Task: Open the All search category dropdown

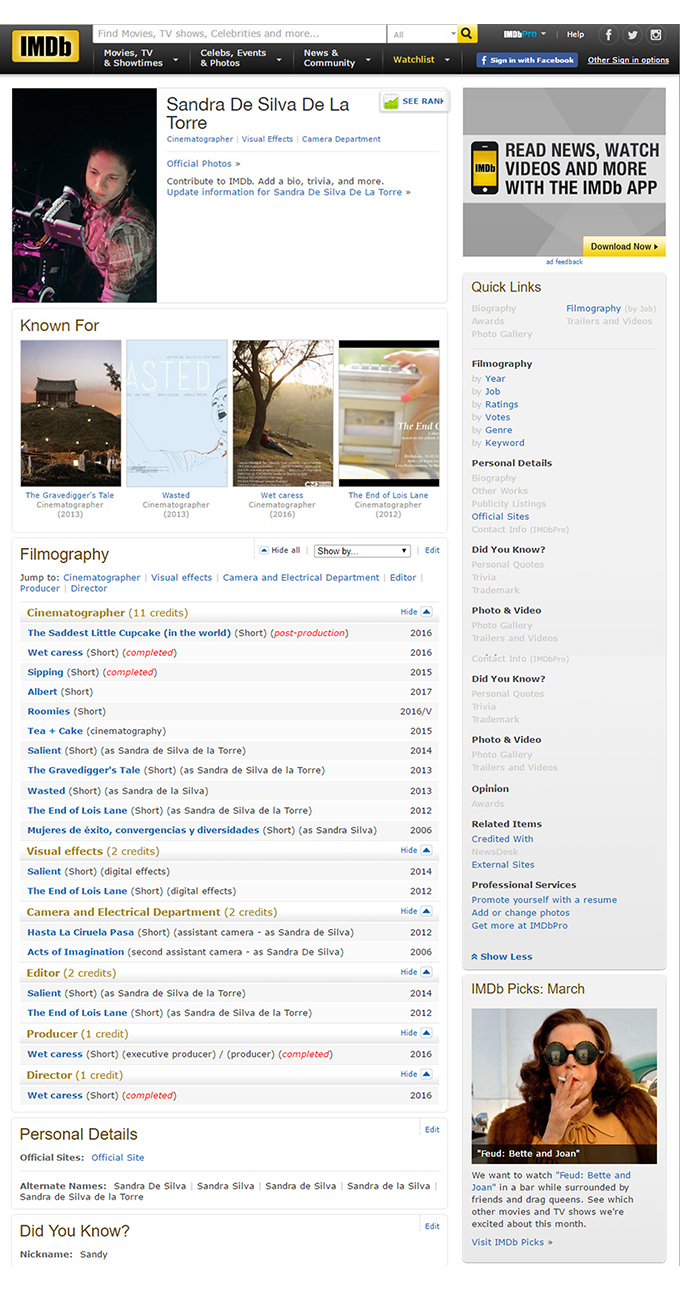Action: click(x=422, y=34)
